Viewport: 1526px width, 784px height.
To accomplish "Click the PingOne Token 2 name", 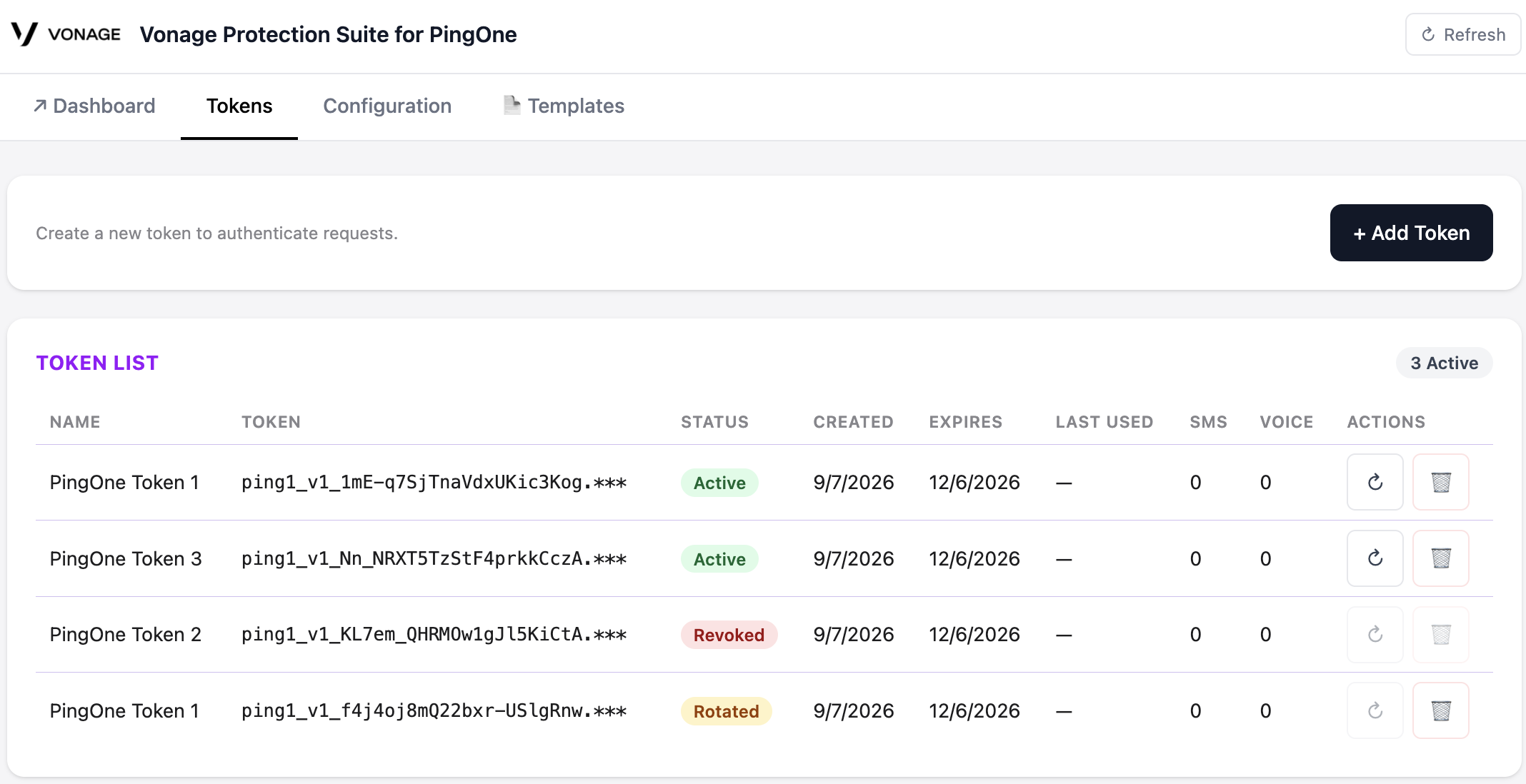I will (x=126, y=634).
